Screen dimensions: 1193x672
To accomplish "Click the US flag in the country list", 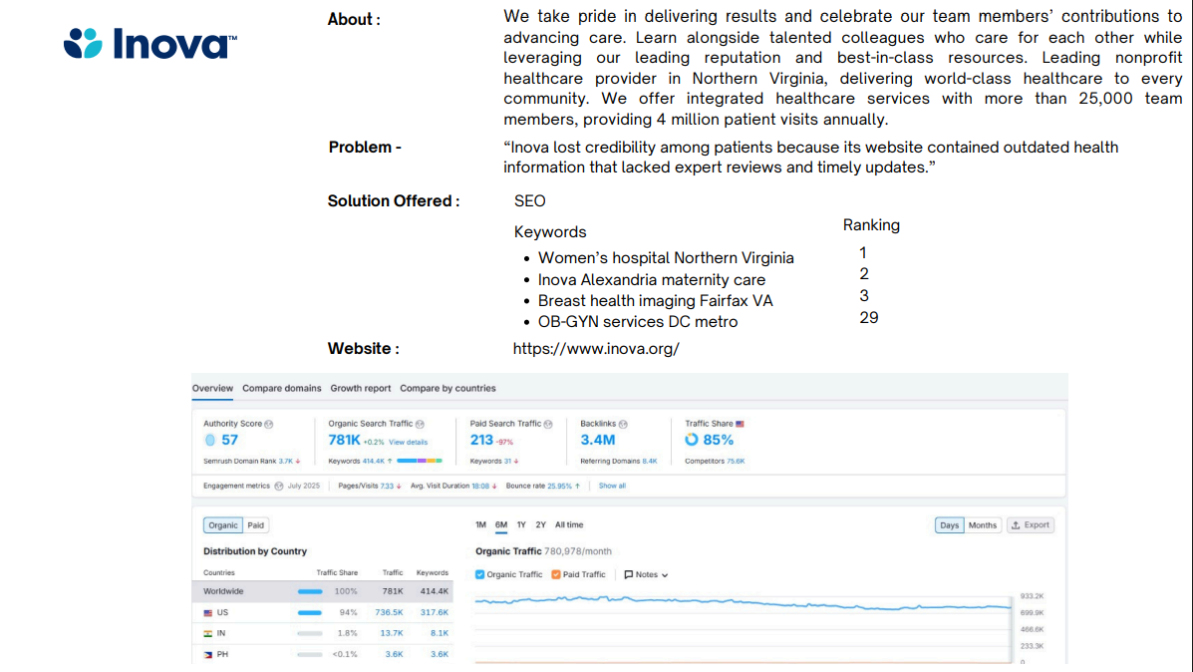I will click(x=208, y=613).
